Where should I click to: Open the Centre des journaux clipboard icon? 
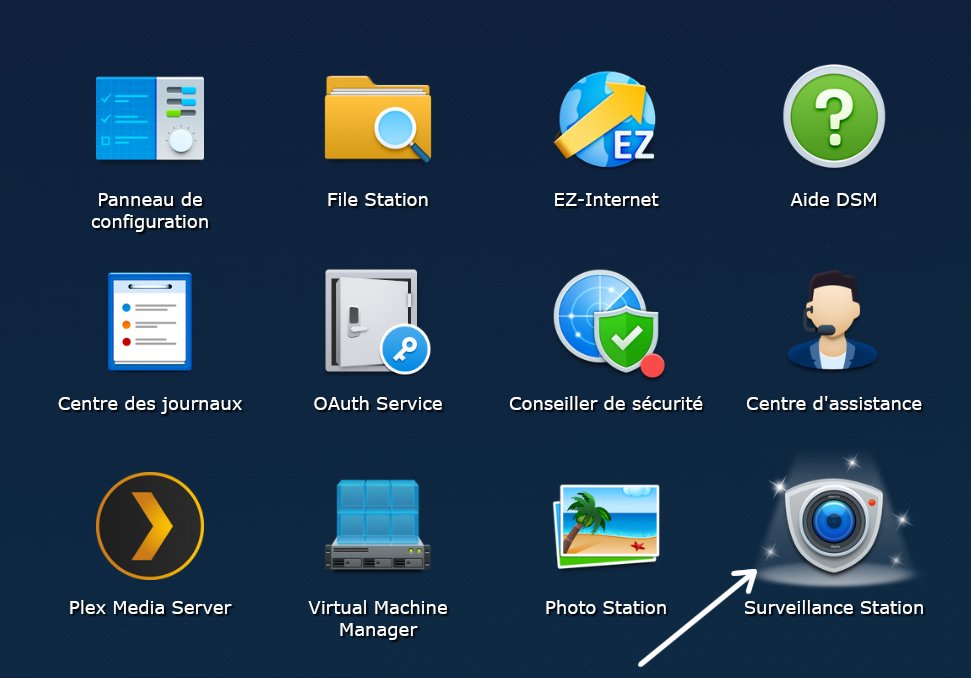point(150,321)
